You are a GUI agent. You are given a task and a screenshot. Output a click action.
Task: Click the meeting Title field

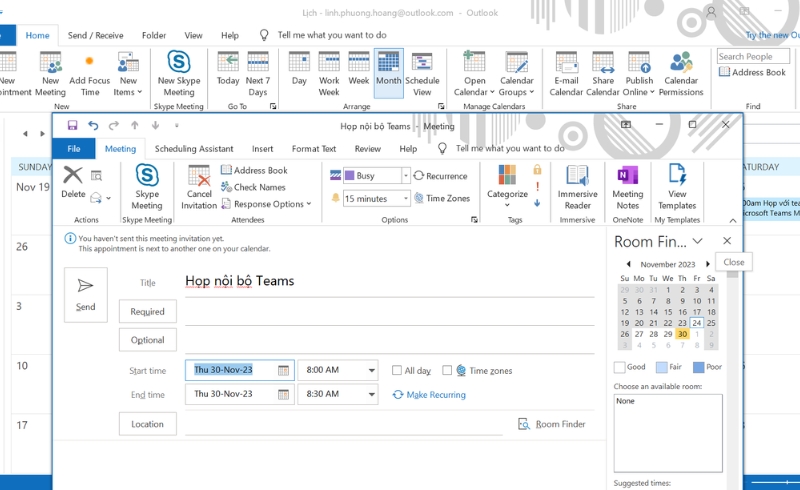click(x=390, y=281)
